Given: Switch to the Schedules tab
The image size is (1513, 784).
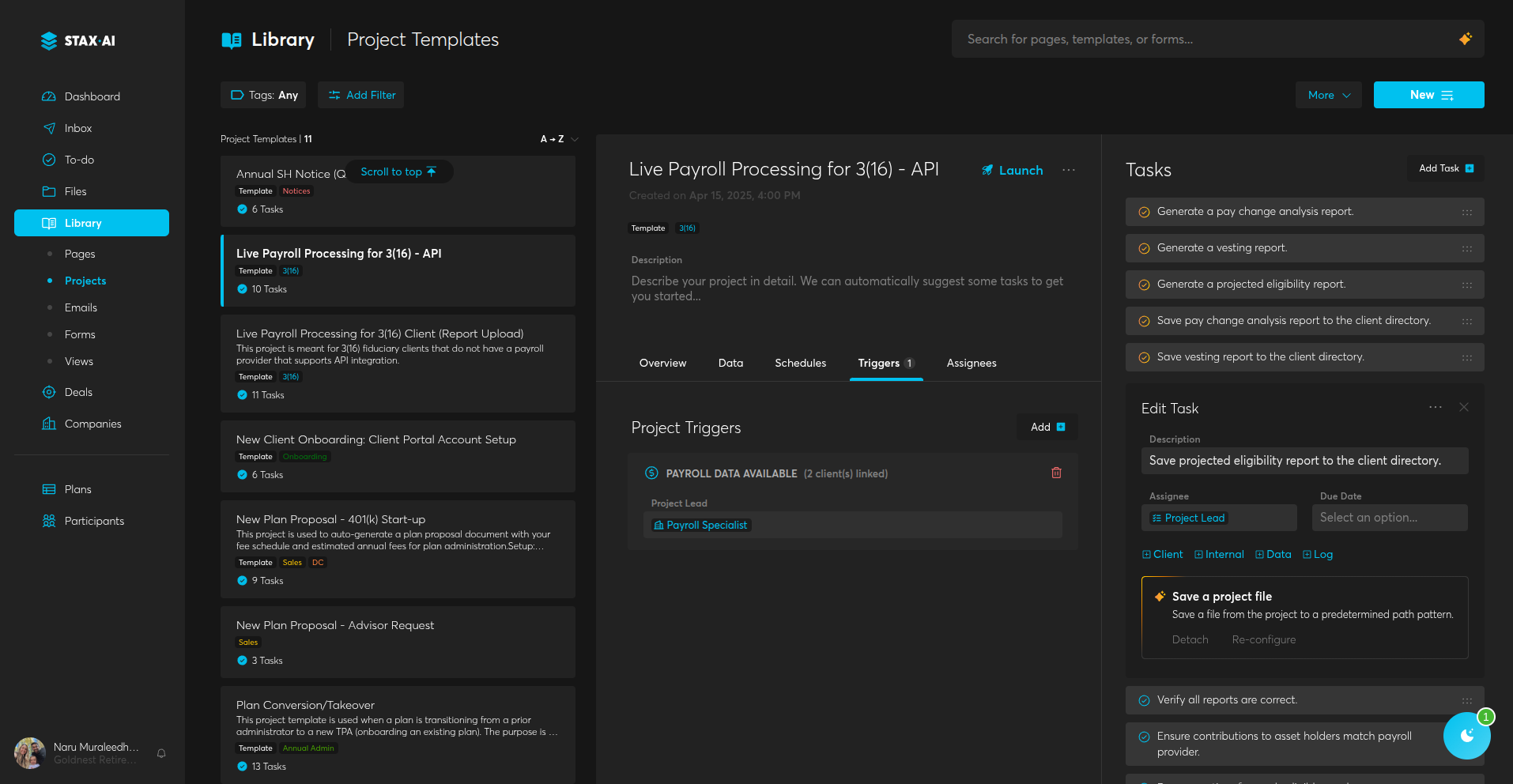Looking at the screenshot, I should coord(800,363).
